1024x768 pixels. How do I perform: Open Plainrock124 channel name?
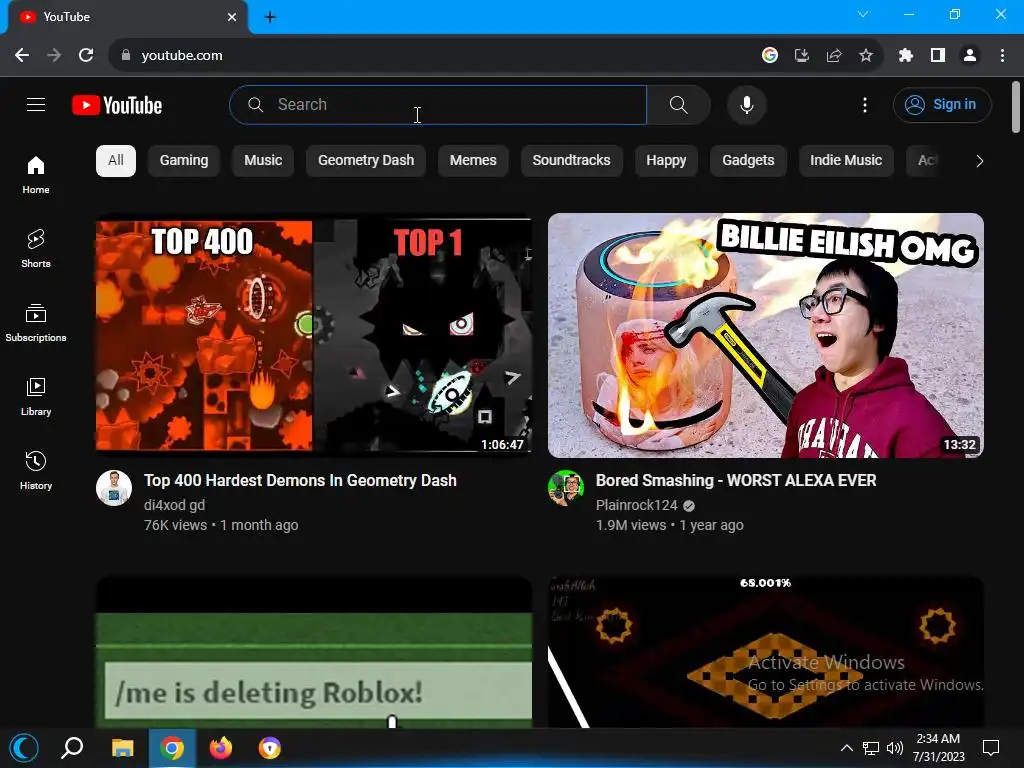click(x=637, y=505)
